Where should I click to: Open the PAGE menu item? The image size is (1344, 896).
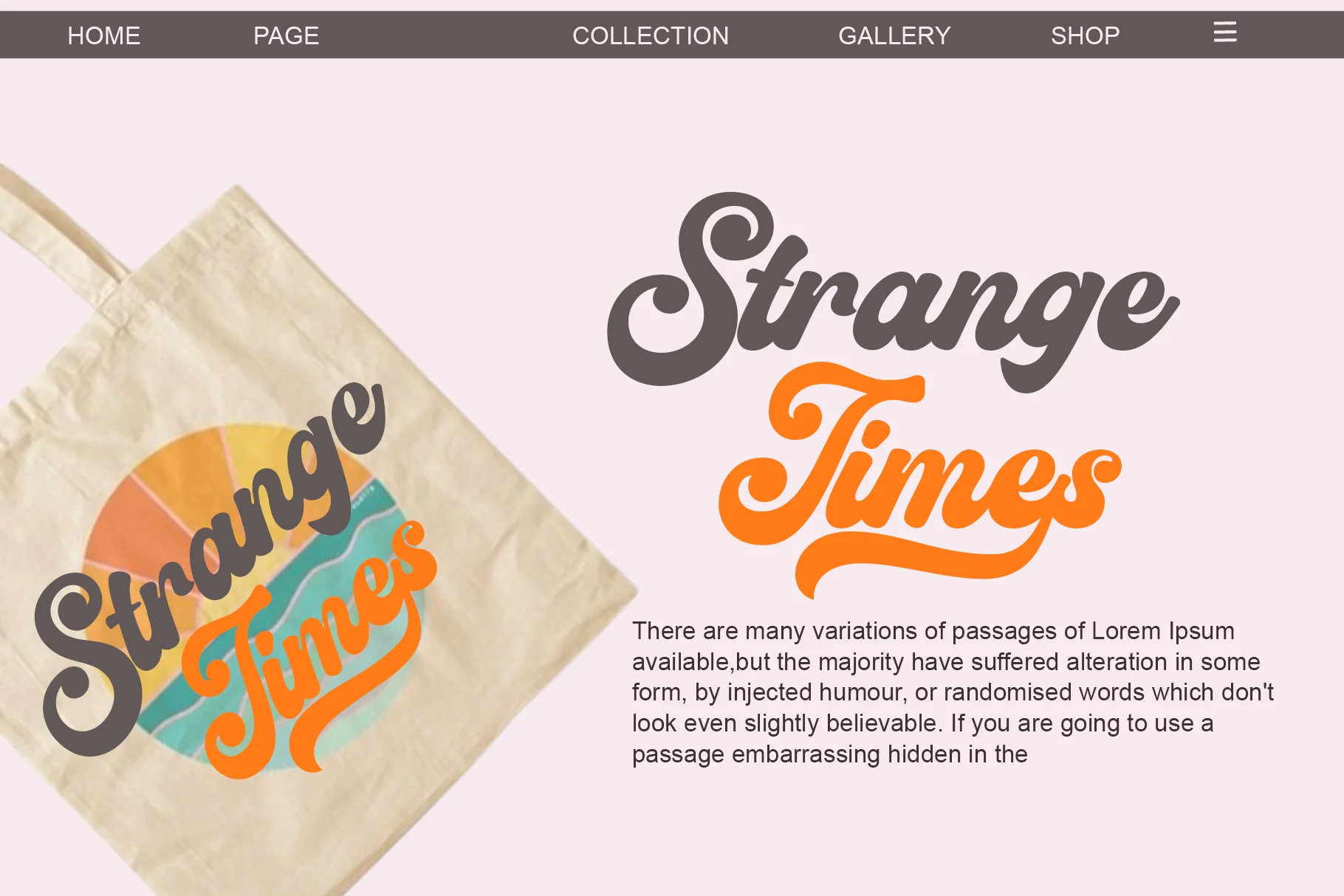pyautogui.click(x=287, y=35)
